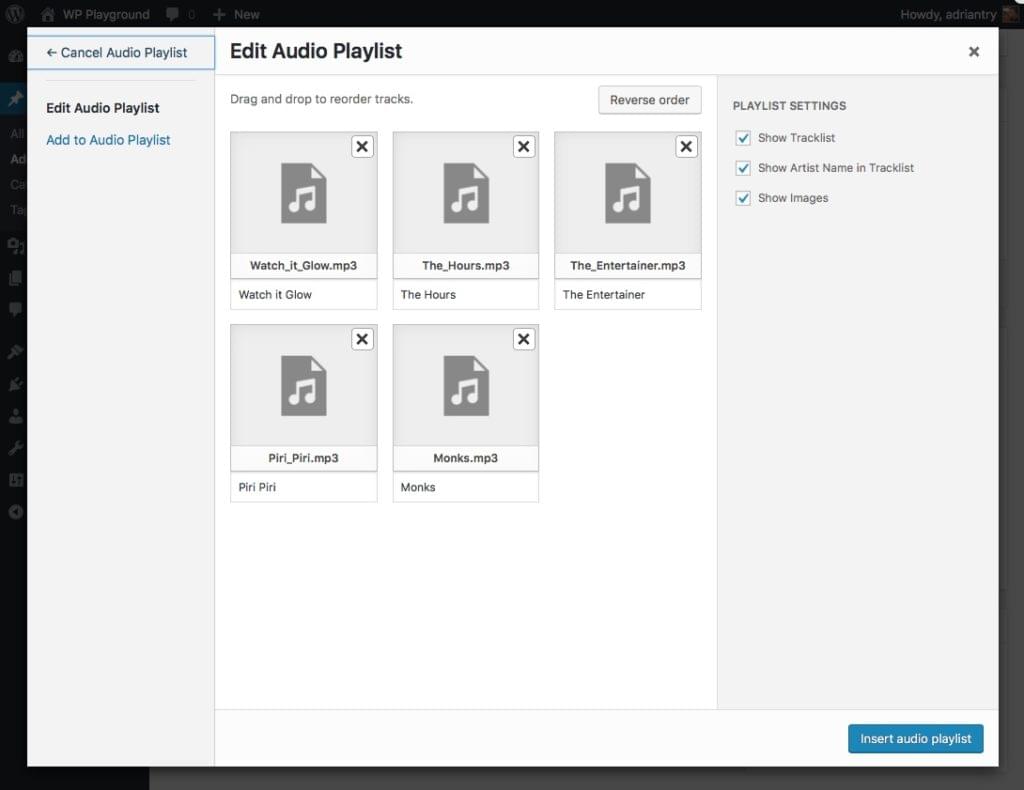The image size is (1024, 790).
Task: Open the comments icon in the top admin bar
Action: pyautogui.click(x=177, y=14)
